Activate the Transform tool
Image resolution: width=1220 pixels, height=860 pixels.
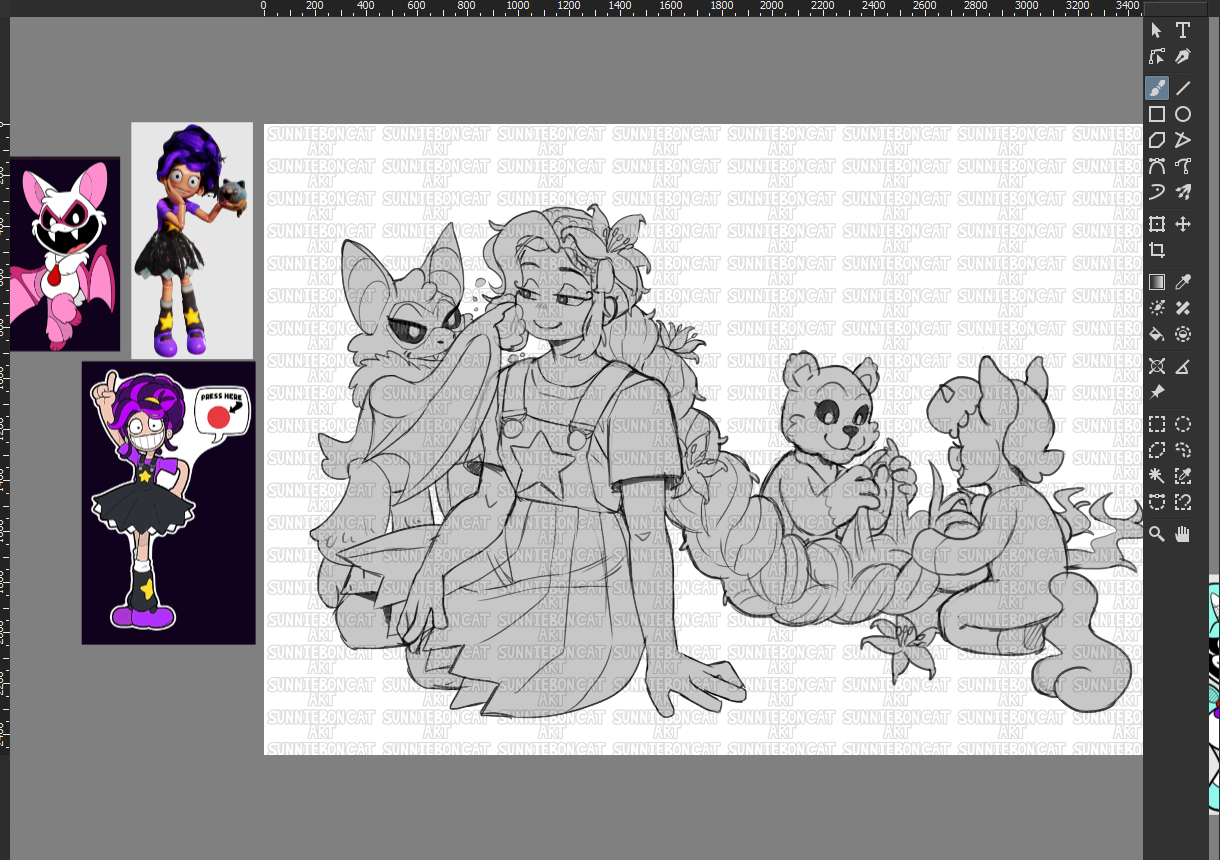tap(1157, 224)
